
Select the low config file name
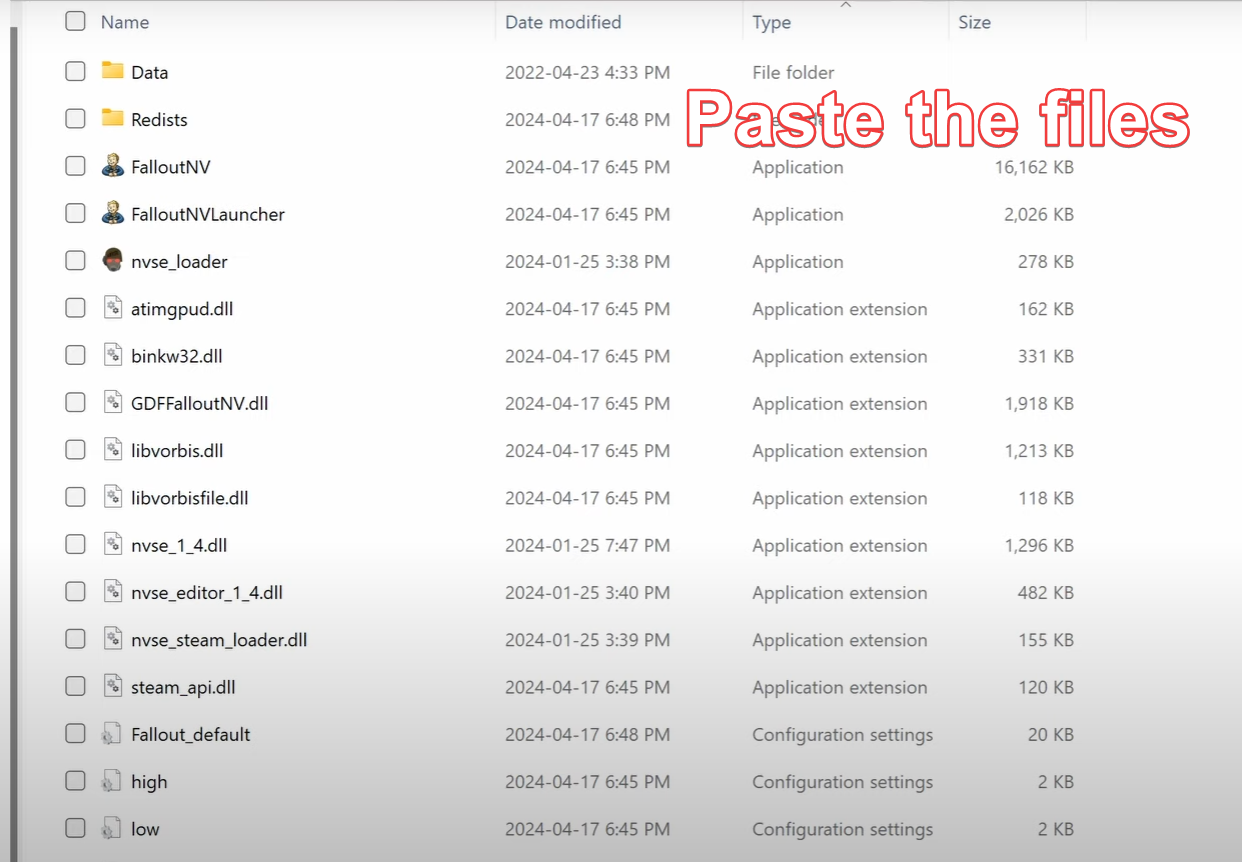[145, 830]
